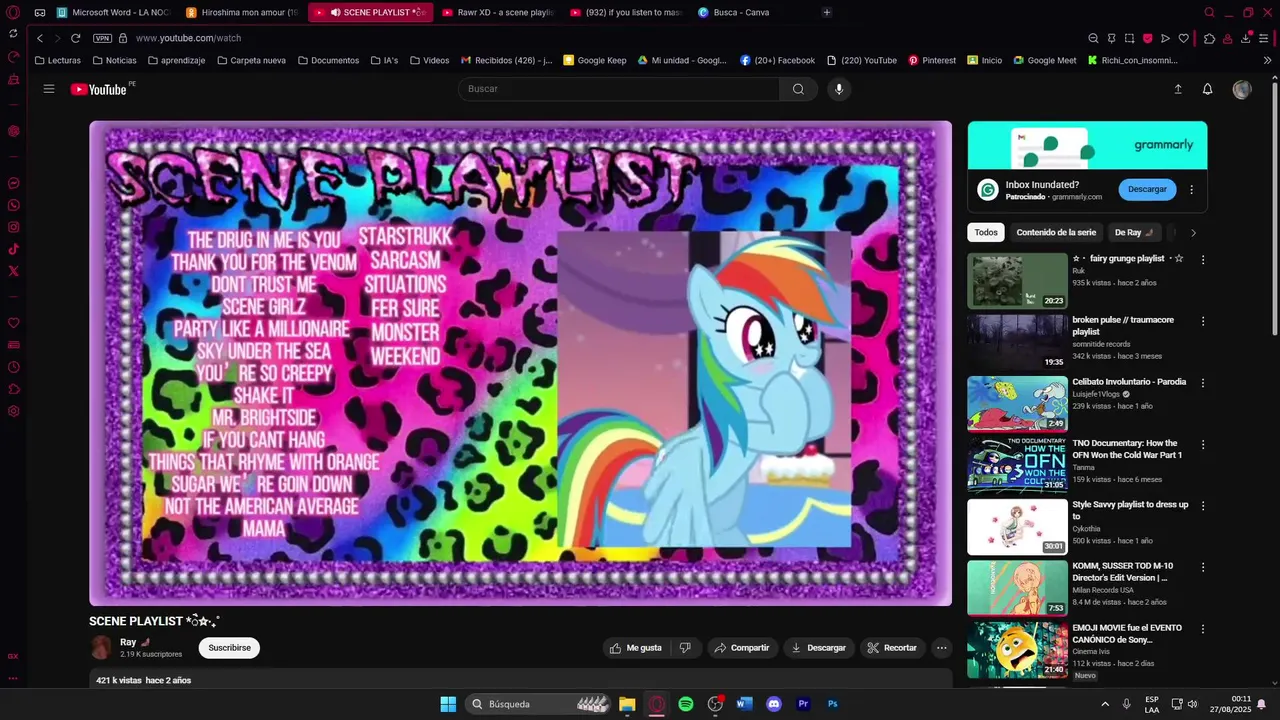Open options menu for TNO Documentary video
1280x720 pixels.
pos(1203,444)
